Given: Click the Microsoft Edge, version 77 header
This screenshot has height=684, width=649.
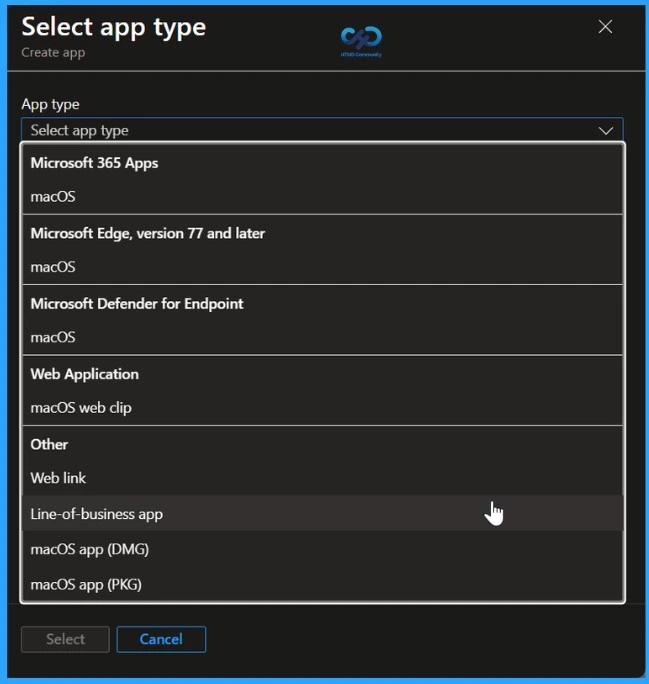Looking at the screenshot, I should 148,233.
